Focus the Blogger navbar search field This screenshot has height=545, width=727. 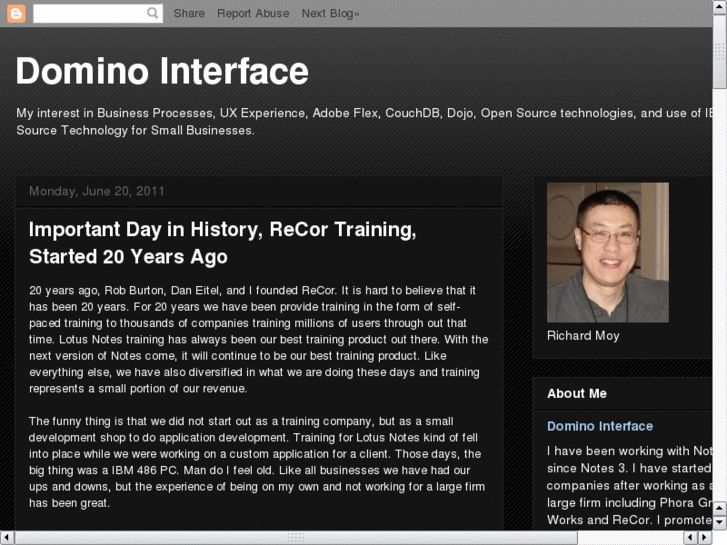click(98, 13)
